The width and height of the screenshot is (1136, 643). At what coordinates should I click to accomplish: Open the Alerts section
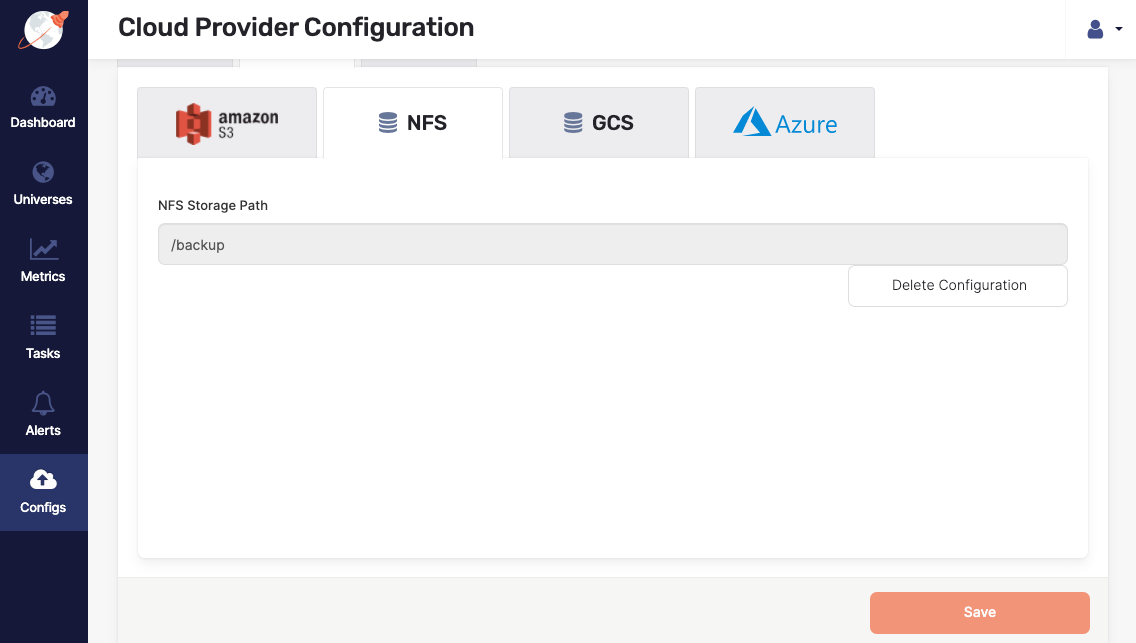click(43, 414)
